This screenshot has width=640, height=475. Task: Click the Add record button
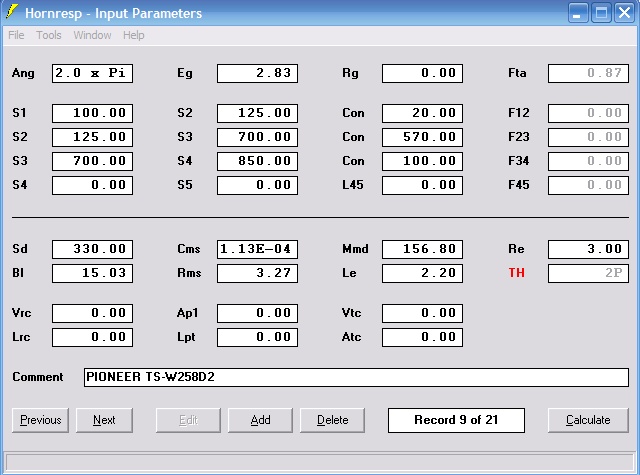260,420
